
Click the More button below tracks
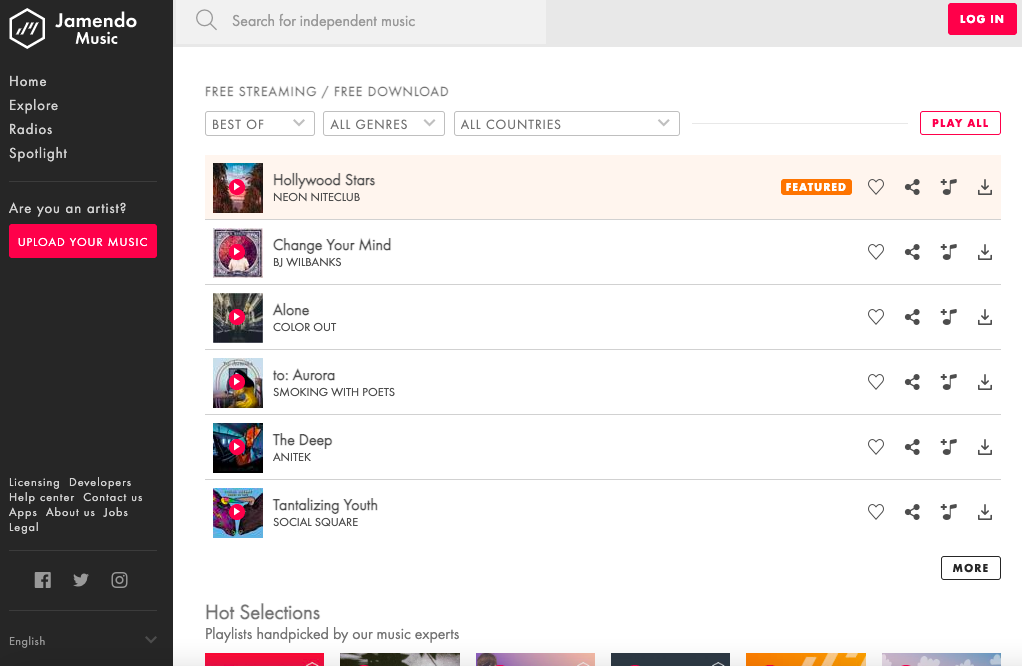tap(971, 568)
